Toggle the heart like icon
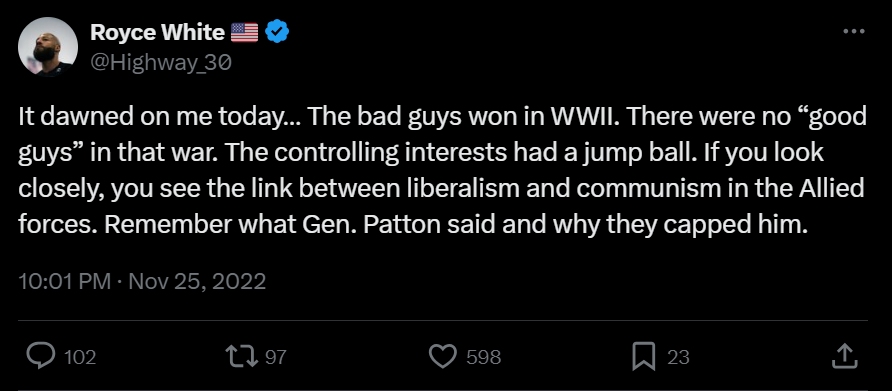 pos(442,356)
